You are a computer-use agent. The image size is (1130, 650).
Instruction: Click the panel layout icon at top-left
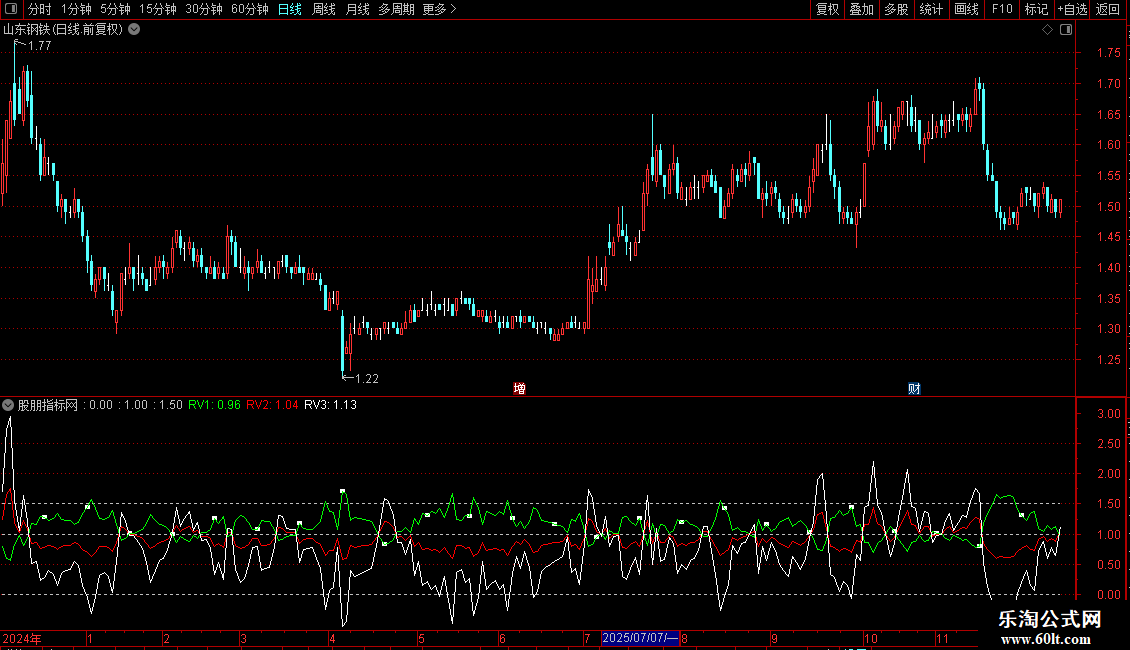point(11,9)
